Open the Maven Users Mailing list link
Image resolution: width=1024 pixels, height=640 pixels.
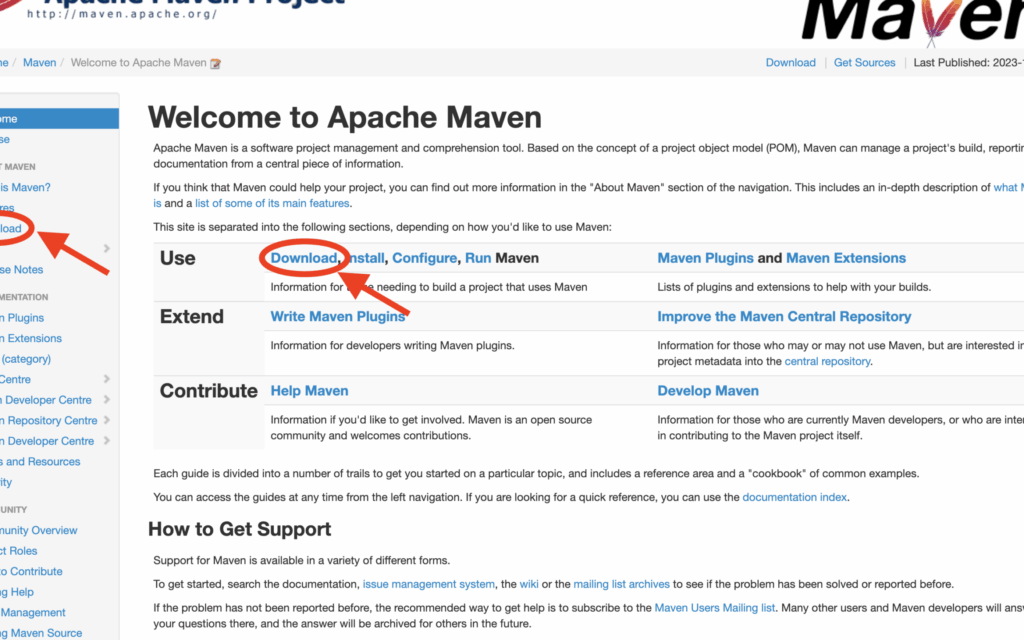[x=715, y=607]
